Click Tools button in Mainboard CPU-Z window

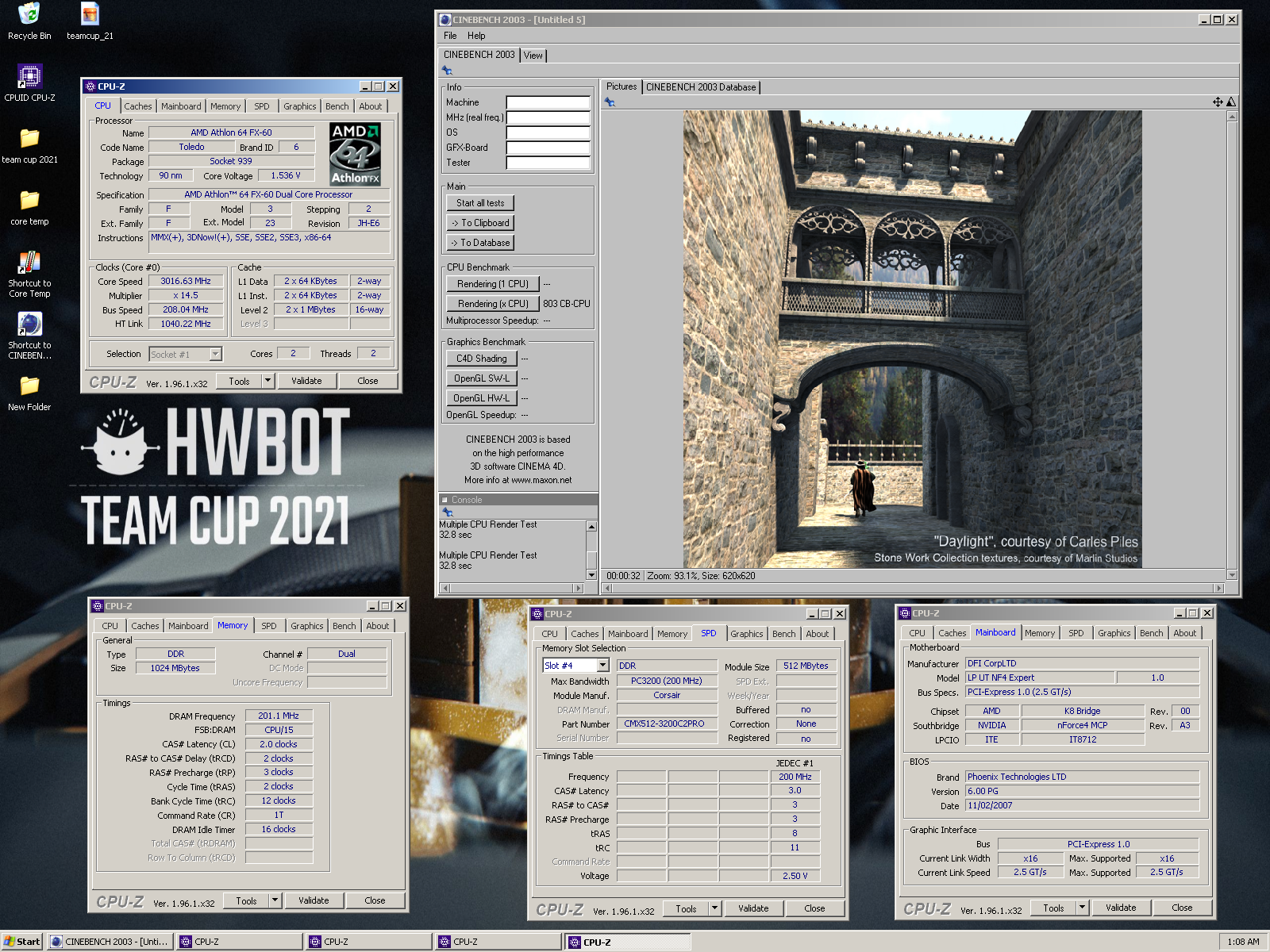pyautogui.click(x=1053, y=908)
